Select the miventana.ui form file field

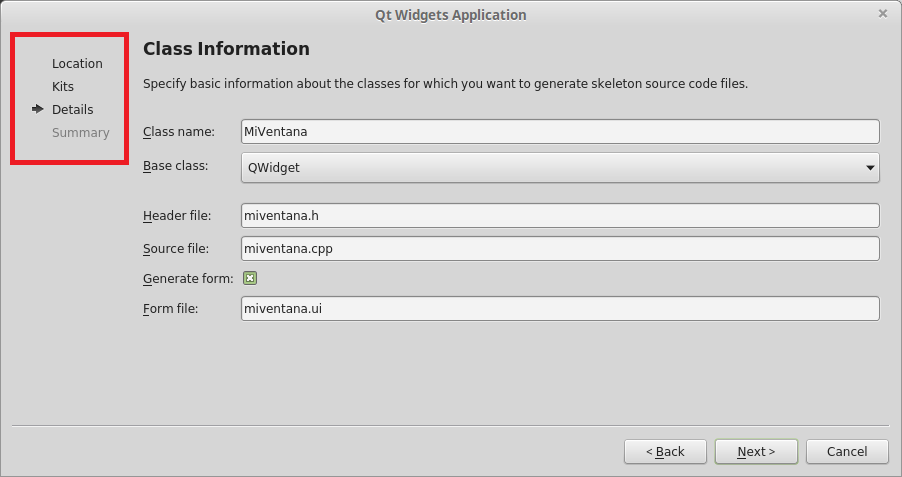(560, 309)
